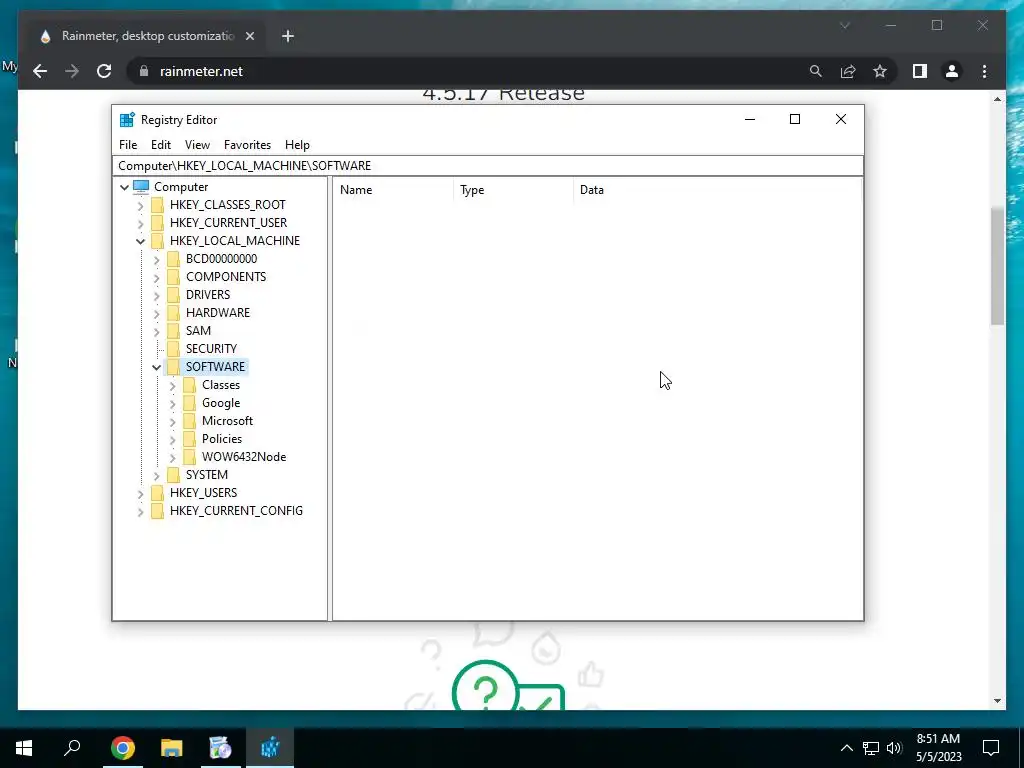
Task: Select the HARDWARE tree label
Action: (x=218, y=313)
